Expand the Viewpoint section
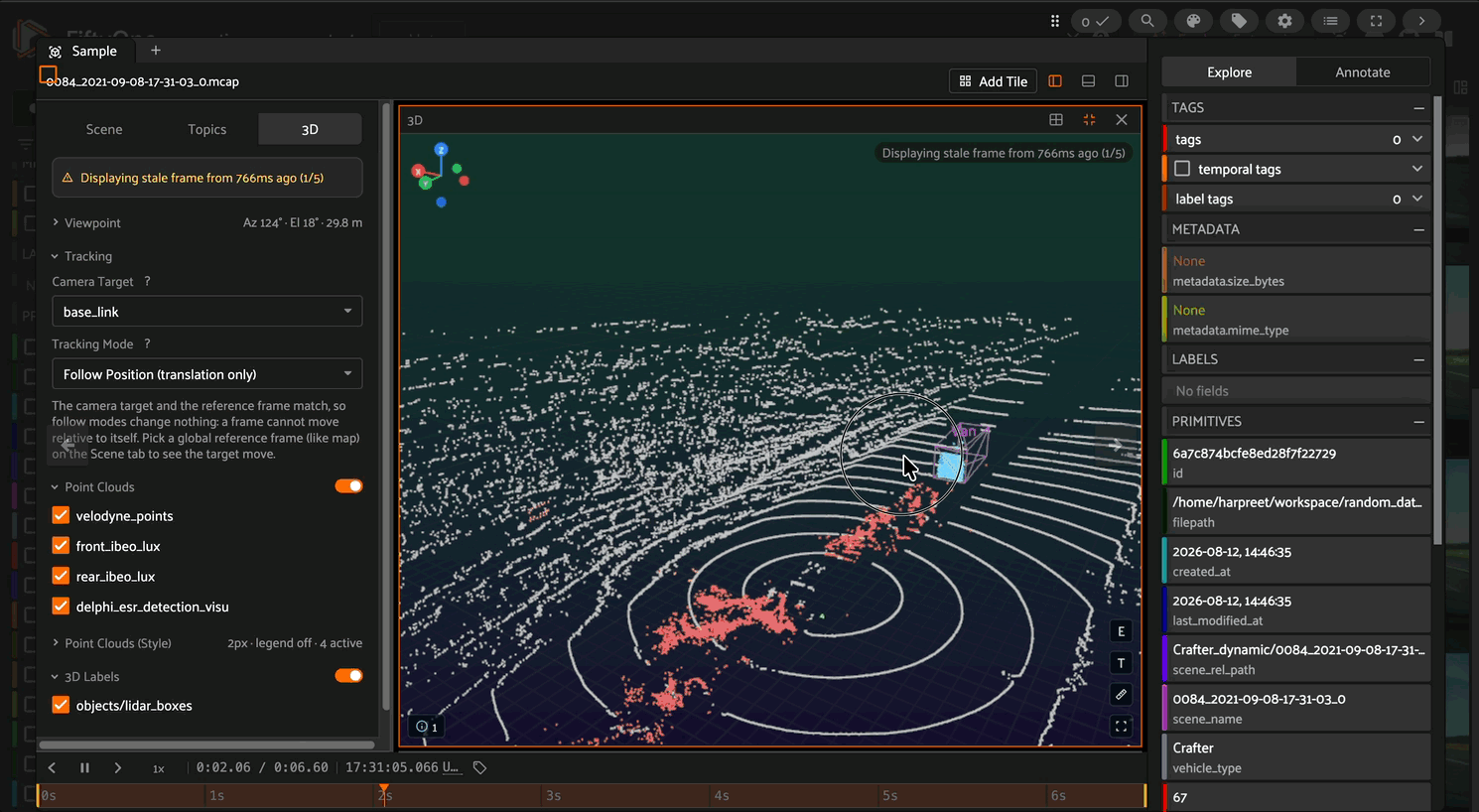This screenshot has height=812, width=1479. point(206,223)
